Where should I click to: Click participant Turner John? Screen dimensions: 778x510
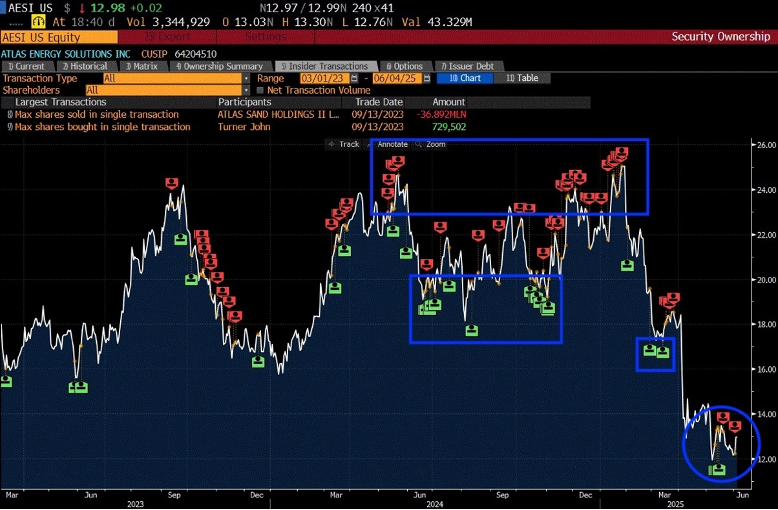tap(244, 127)
